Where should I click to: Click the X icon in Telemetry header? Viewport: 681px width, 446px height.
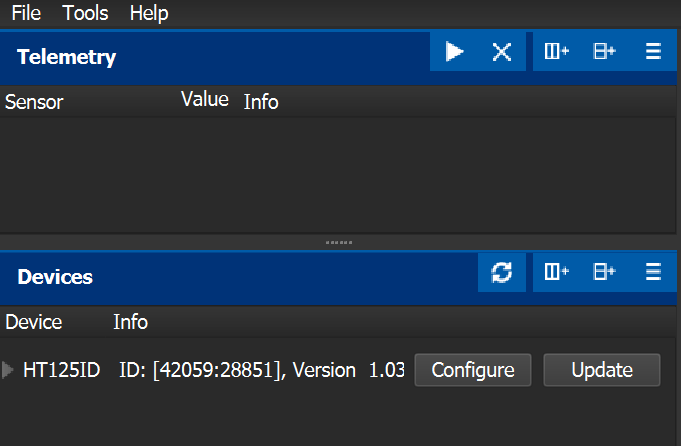click(x=502, y=52)
